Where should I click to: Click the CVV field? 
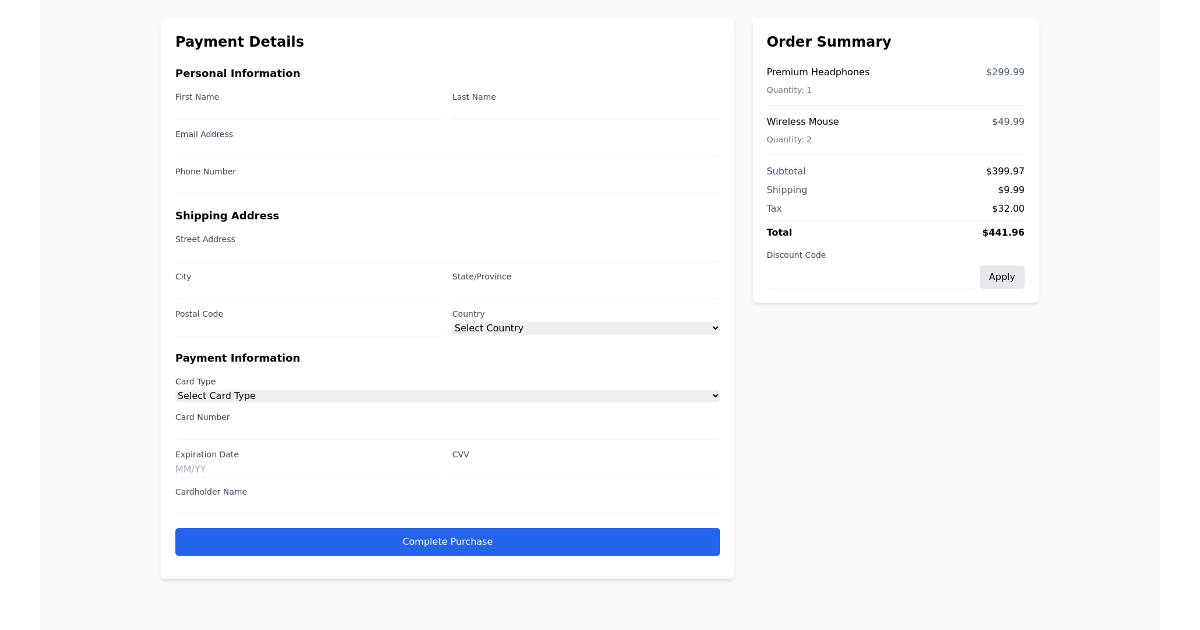586,468
